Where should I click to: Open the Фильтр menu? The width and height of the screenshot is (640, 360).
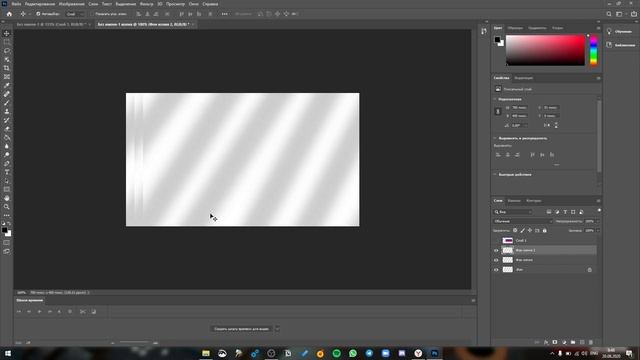pos(147,4)
